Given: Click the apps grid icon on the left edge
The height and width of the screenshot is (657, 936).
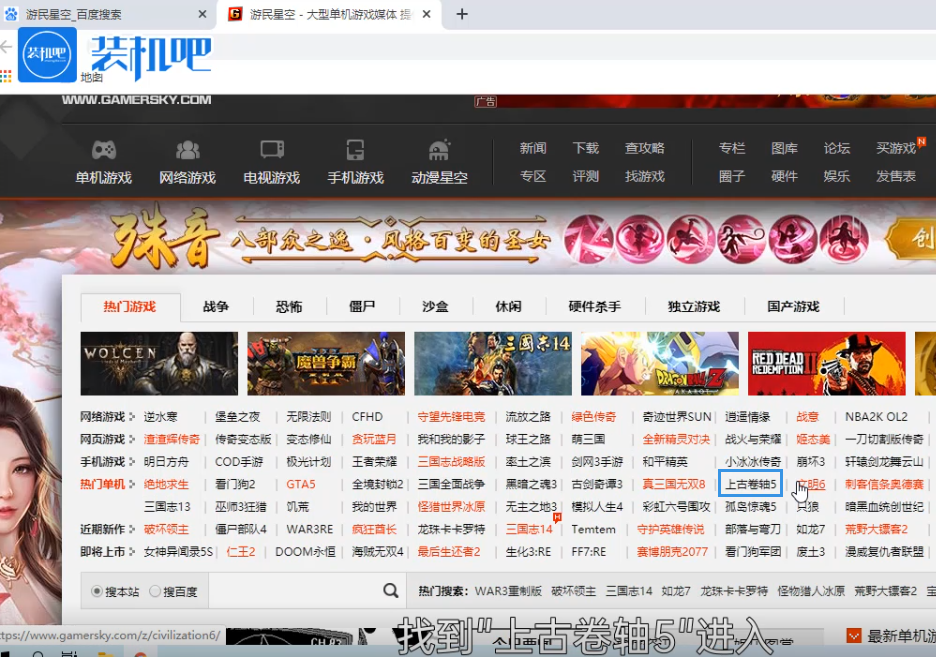Looking at the screenshot, I should (x=8, y=78).
